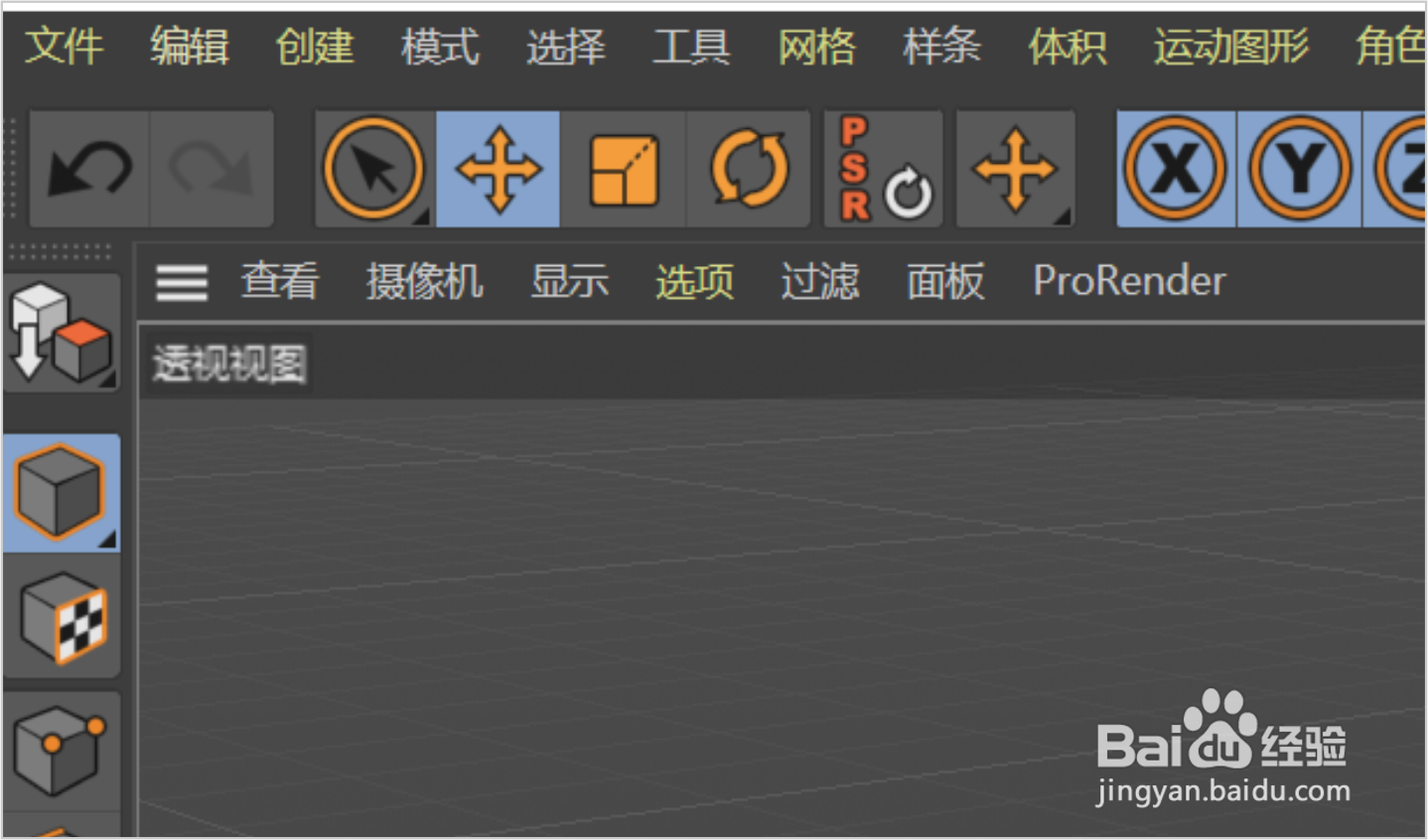Viewport: 1428px width, 840px height.
Task: Click the greyed Redo arrow icon
Action: point(211,169)
